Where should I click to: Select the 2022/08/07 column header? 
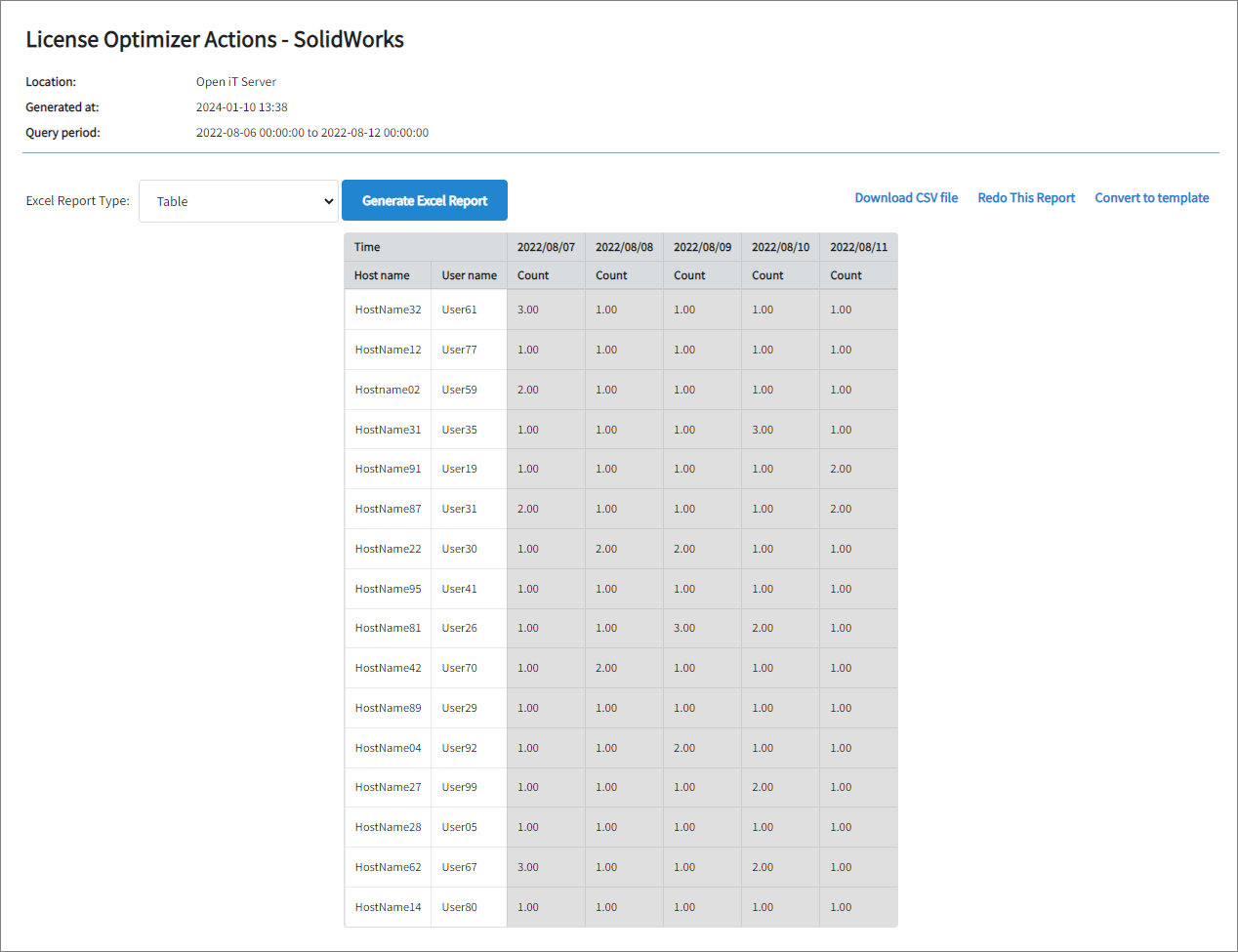tap(546, 246)
